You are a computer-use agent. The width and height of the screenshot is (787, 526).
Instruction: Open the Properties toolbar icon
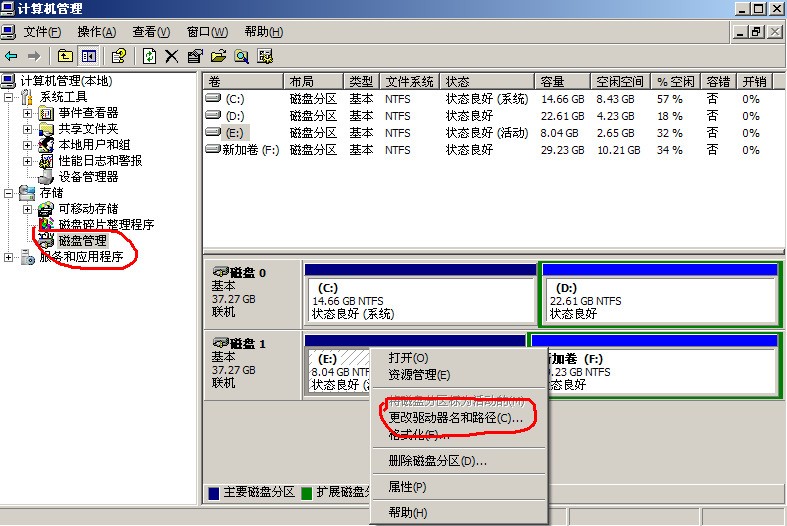pos(195,56)
